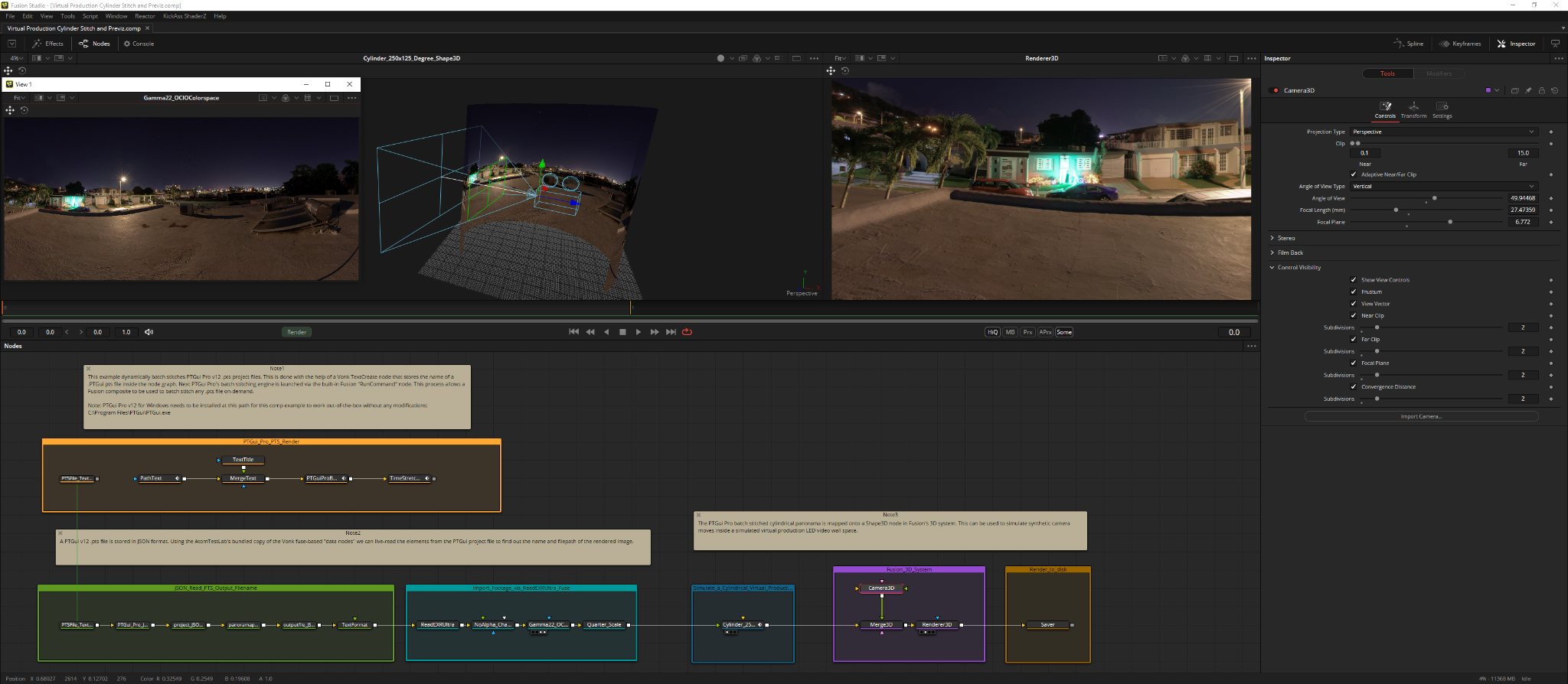This screenshot has width=1568, height=684.
Task: Click Renderer3D viewer single-view layout icon
Action: click(1233, 58)
